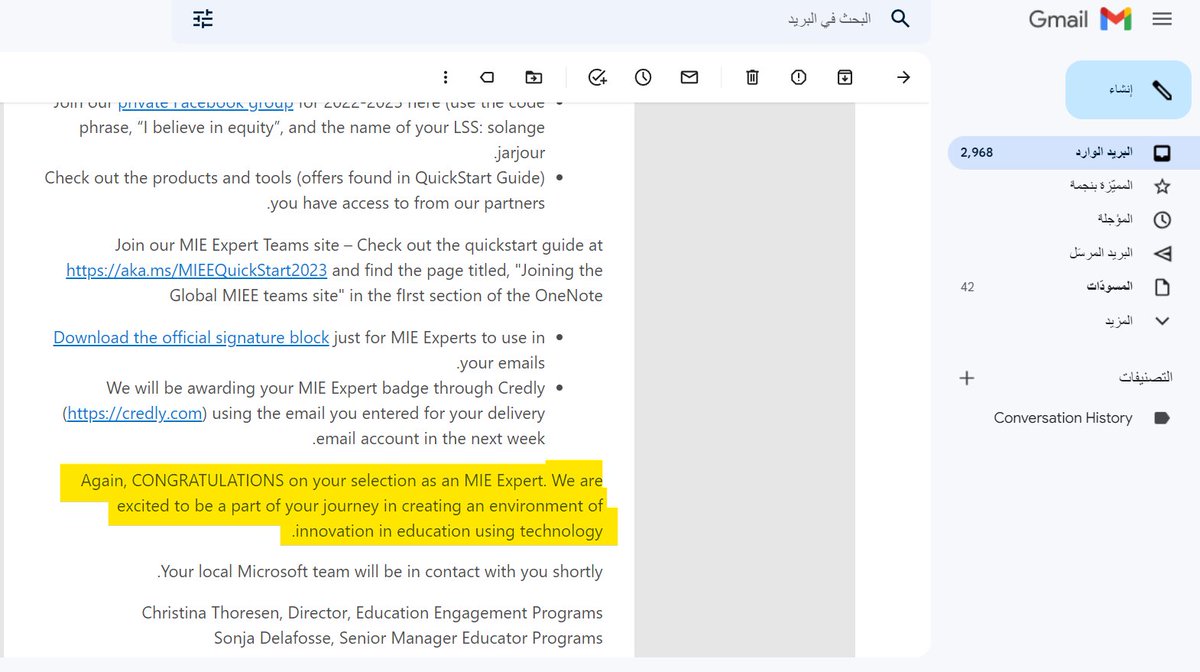Viewport: 1200px width, 672px height.
Task: Click the document icon beside المسودات
Action: coord(1162,287)
